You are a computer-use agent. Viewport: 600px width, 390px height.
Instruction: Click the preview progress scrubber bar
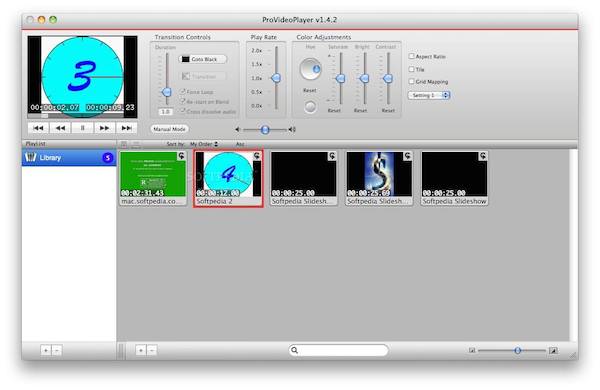(x=82, y=115)
